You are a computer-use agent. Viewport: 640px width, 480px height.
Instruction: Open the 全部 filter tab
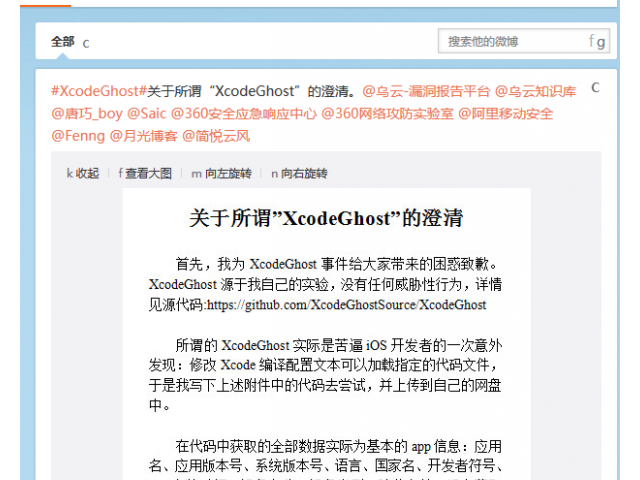(x=62, y=42)
